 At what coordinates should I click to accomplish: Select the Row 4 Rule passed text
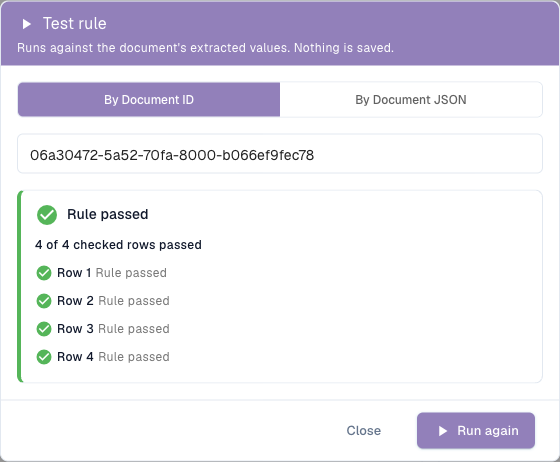coord(134,357)
